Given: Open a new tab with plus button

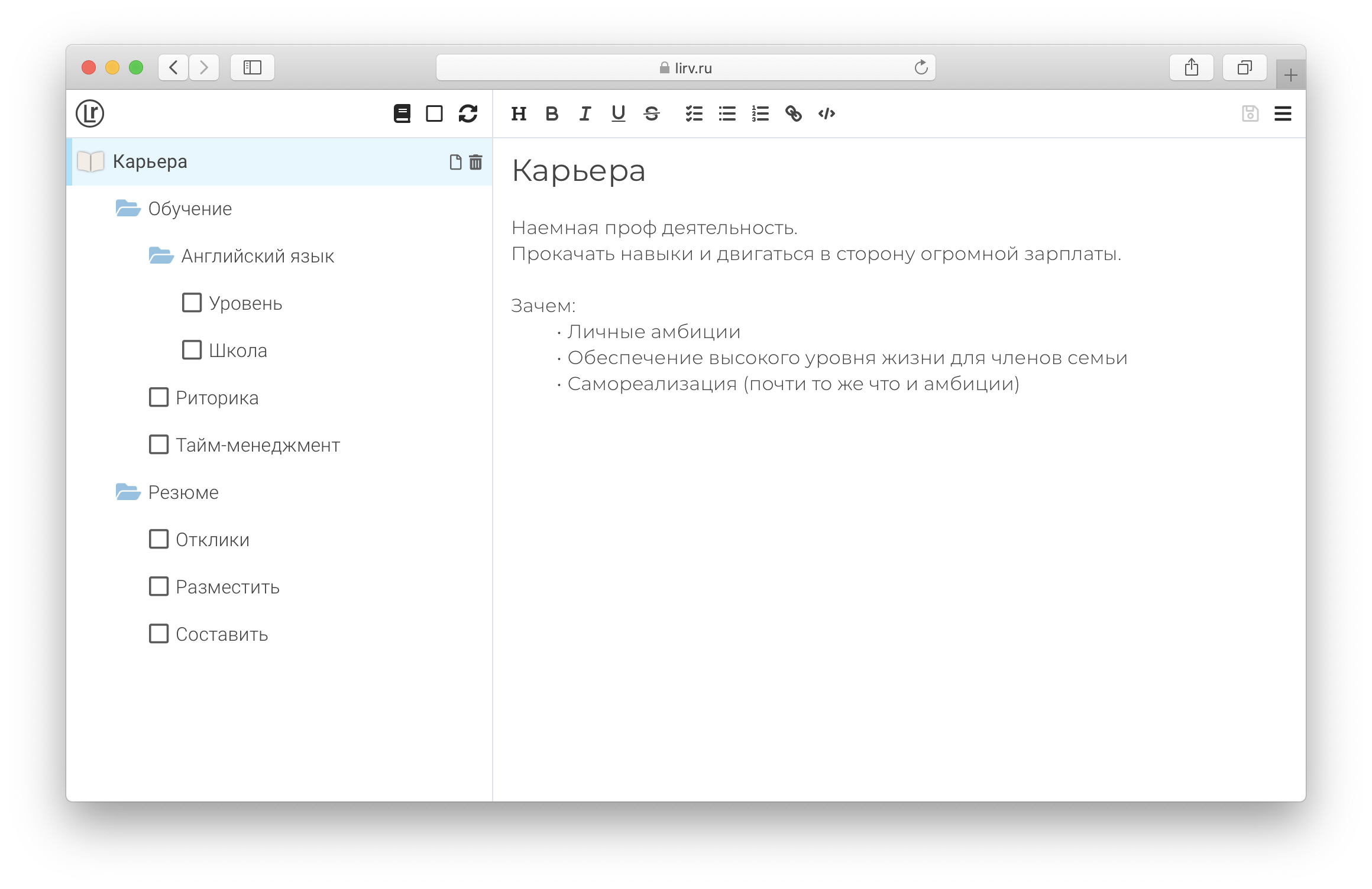Looking at the screenshot, I should tap(1291, 75).
